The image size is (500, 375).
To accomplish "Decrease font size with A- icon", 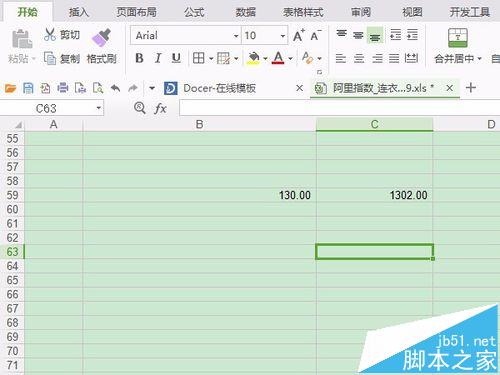I will (315, 35).
